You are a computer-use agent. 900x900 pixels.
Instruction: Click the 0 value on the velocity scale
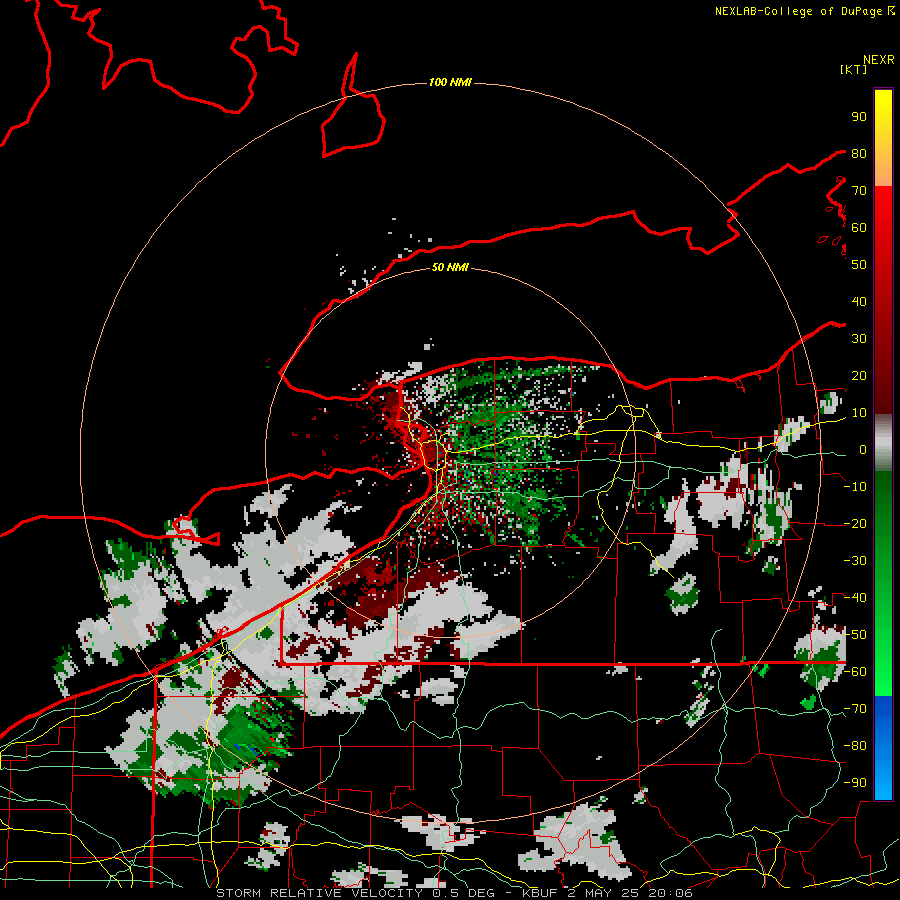click(x=863, y=450)
